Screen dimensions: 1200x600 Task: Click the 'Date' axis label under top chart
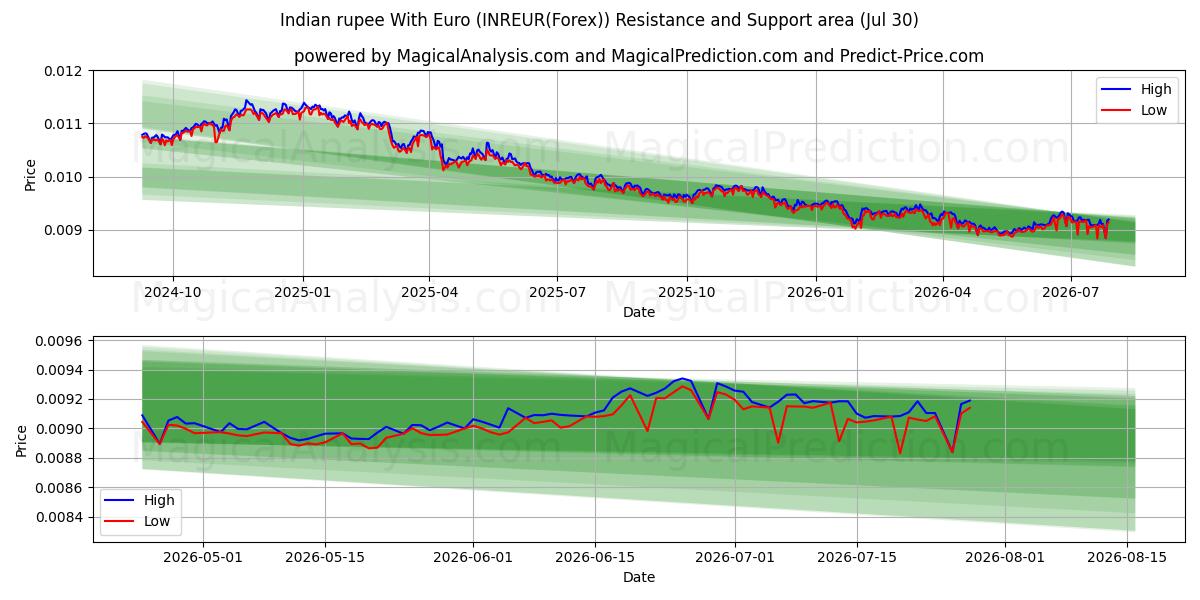(x=639, y=312)
